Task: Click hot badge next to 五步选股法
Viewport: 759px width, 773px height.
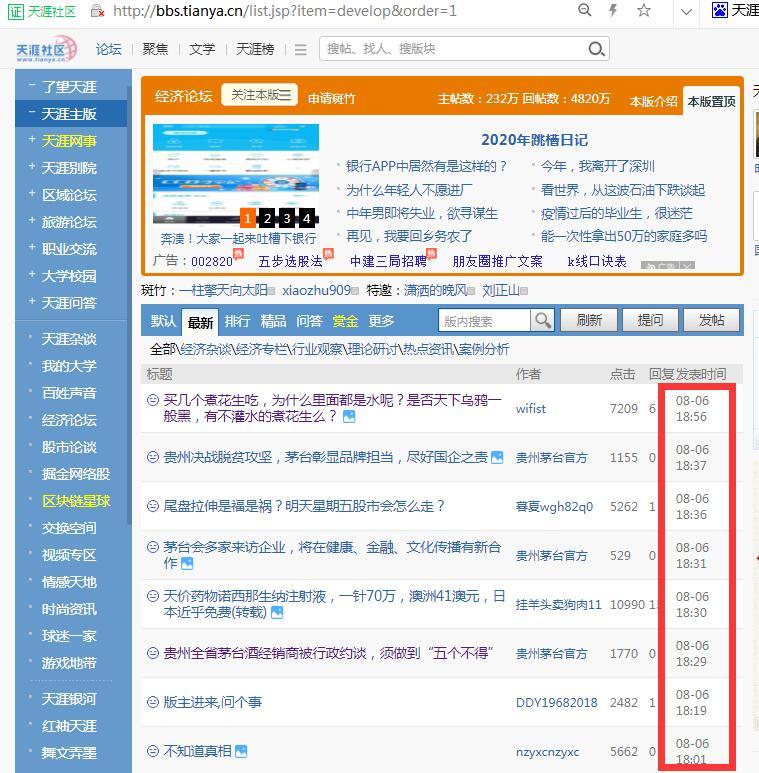Action: tap(329, 254)
